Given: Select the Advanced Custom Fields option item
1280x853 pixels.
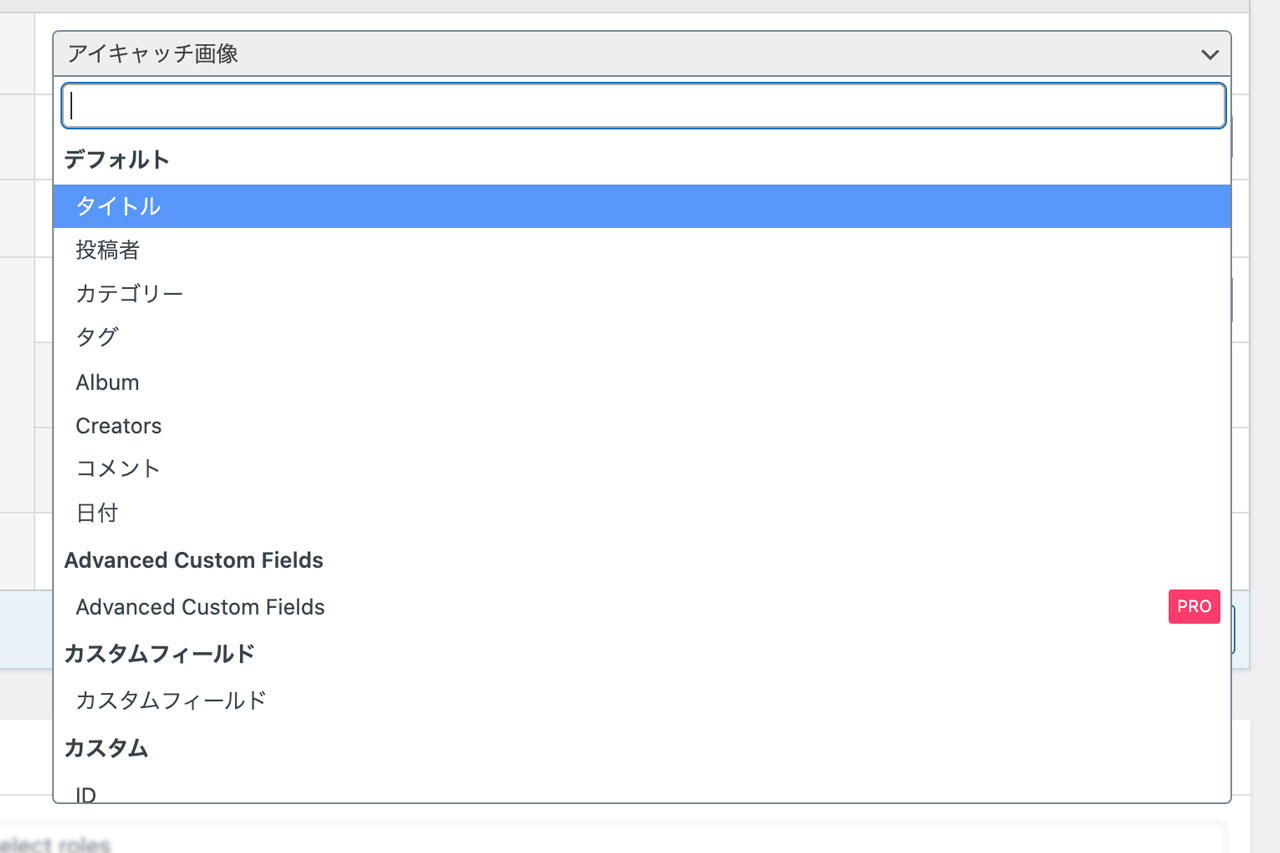Looking at the screenshot, I should [x=200, y=607].
